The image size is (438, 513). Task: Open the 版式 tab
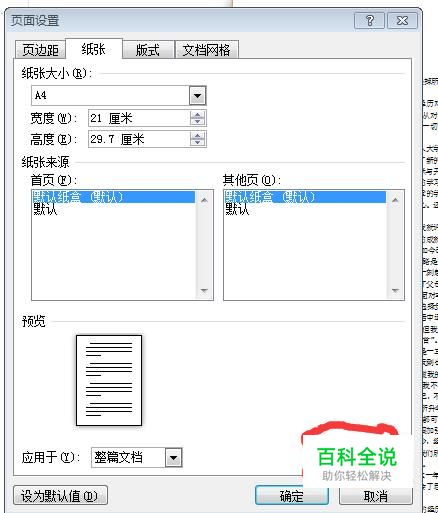[148, 50]
